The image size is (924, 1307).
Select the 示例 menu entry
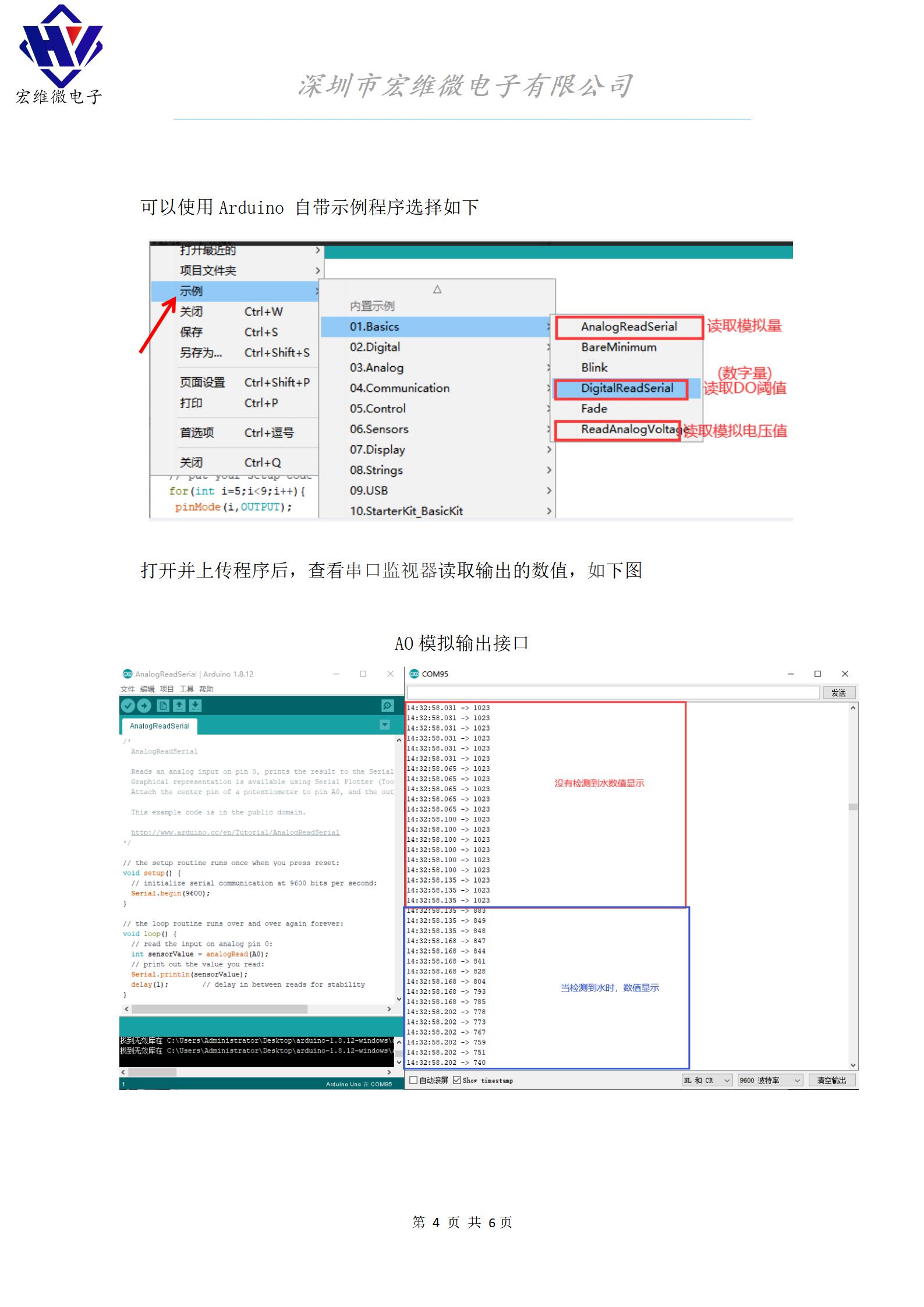pyautogui.click(x=235, y=291)
